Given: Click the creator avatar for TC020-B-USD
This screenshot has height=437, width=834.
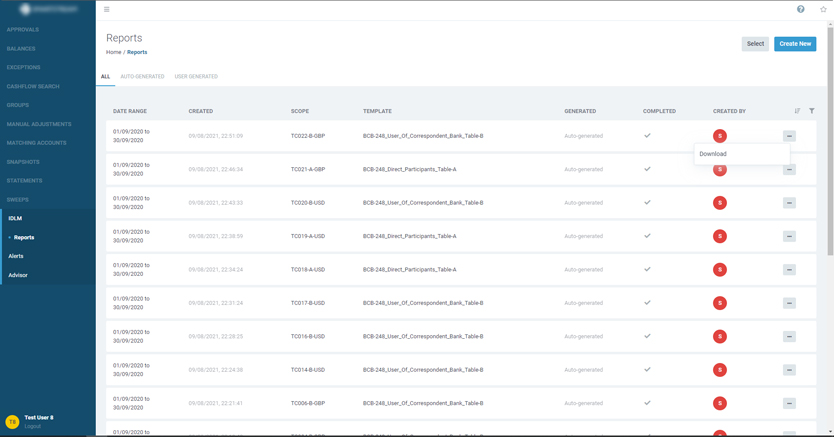Looking at the screenshot, I should (x=719, y=203).
